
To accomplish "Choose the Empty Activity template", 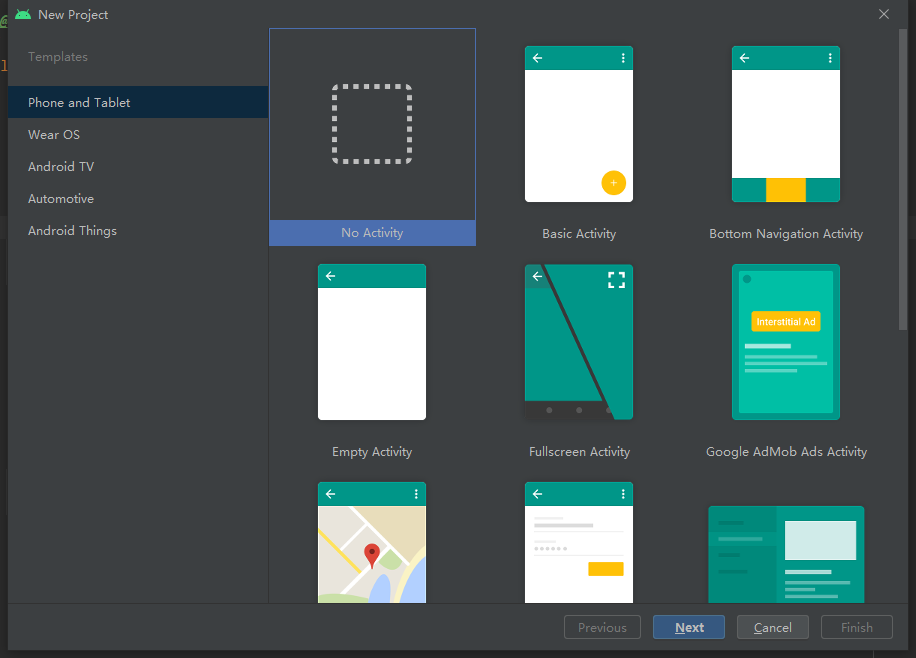I will [371, 341].
